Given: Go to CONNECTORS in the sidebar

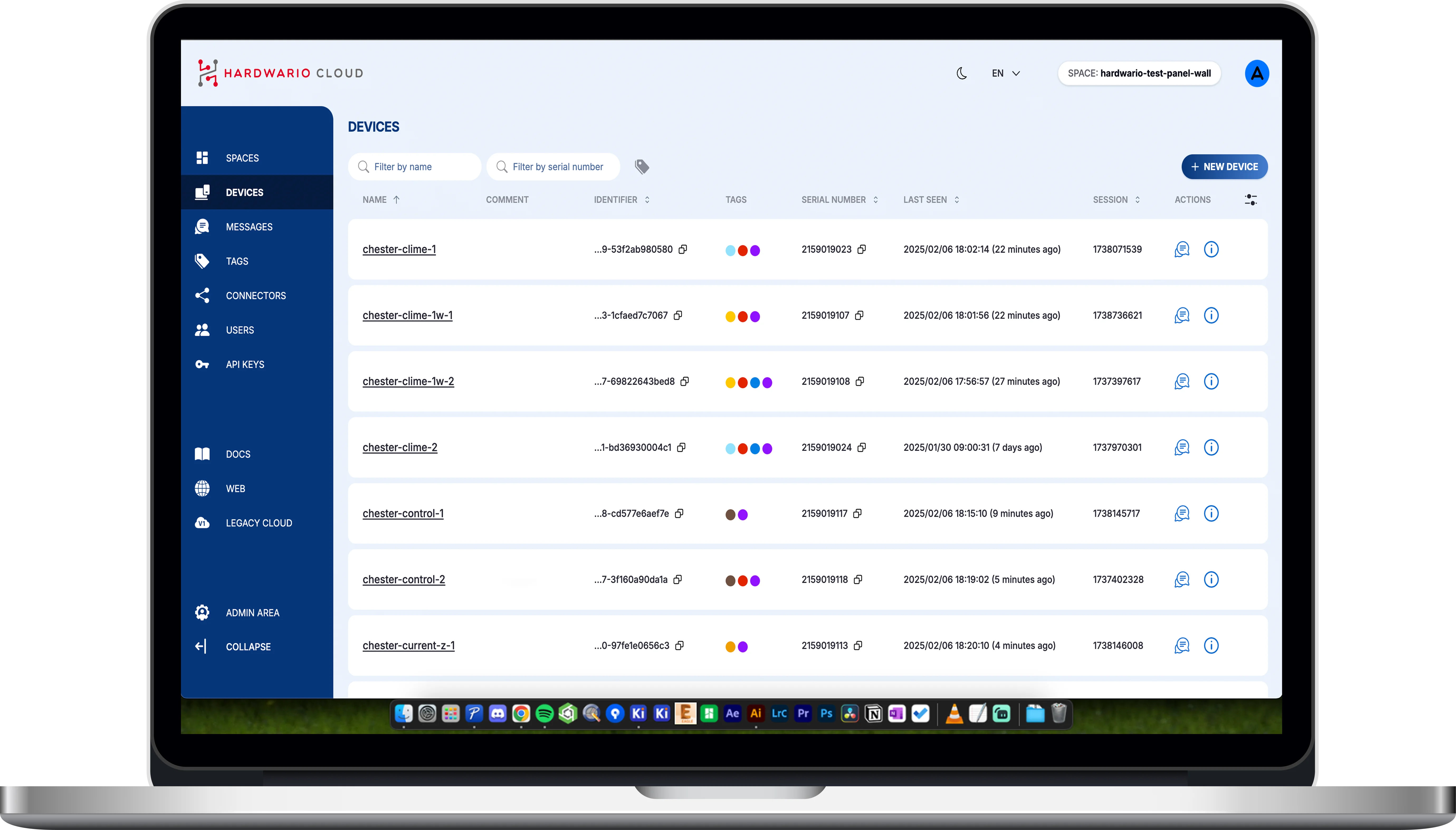Looking at the screenshot, I should coord(257,295).
